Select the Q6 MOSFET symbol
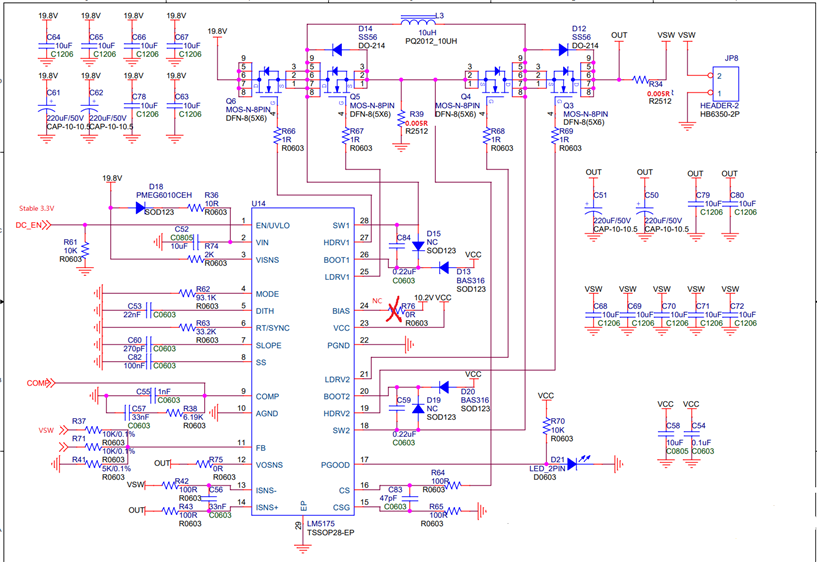 266,80
